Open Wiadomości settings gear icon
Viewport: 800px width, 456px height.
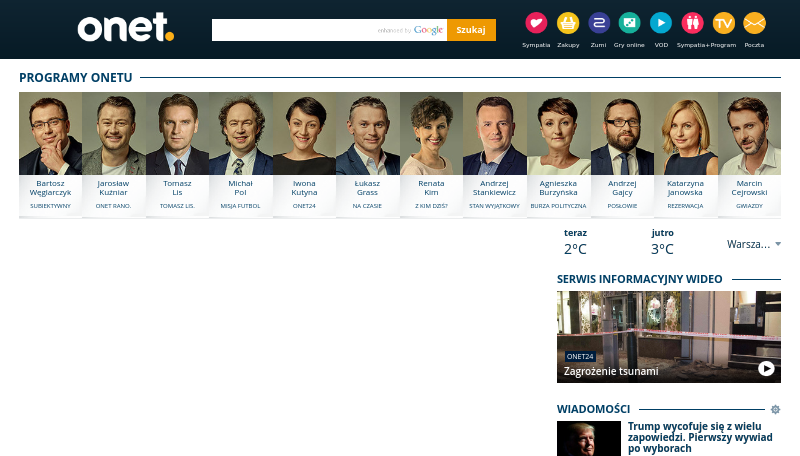point(775,409)
